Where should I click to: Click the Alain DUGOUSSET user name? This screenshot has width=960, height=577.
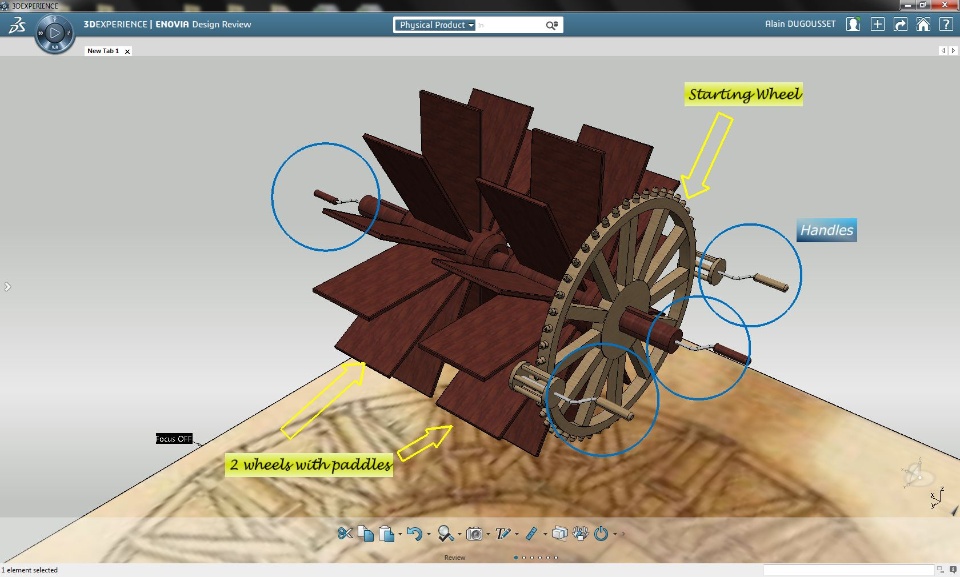click(800, 24)
